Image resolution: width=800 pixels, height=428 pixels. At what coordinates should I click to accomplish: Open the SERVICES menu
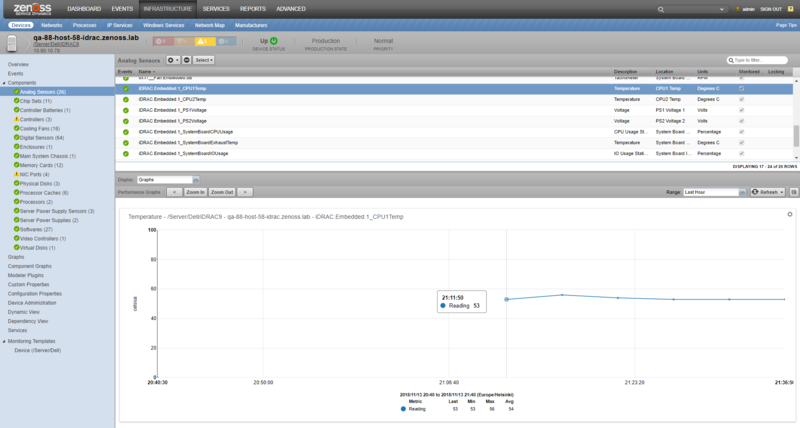click(216, 9)
